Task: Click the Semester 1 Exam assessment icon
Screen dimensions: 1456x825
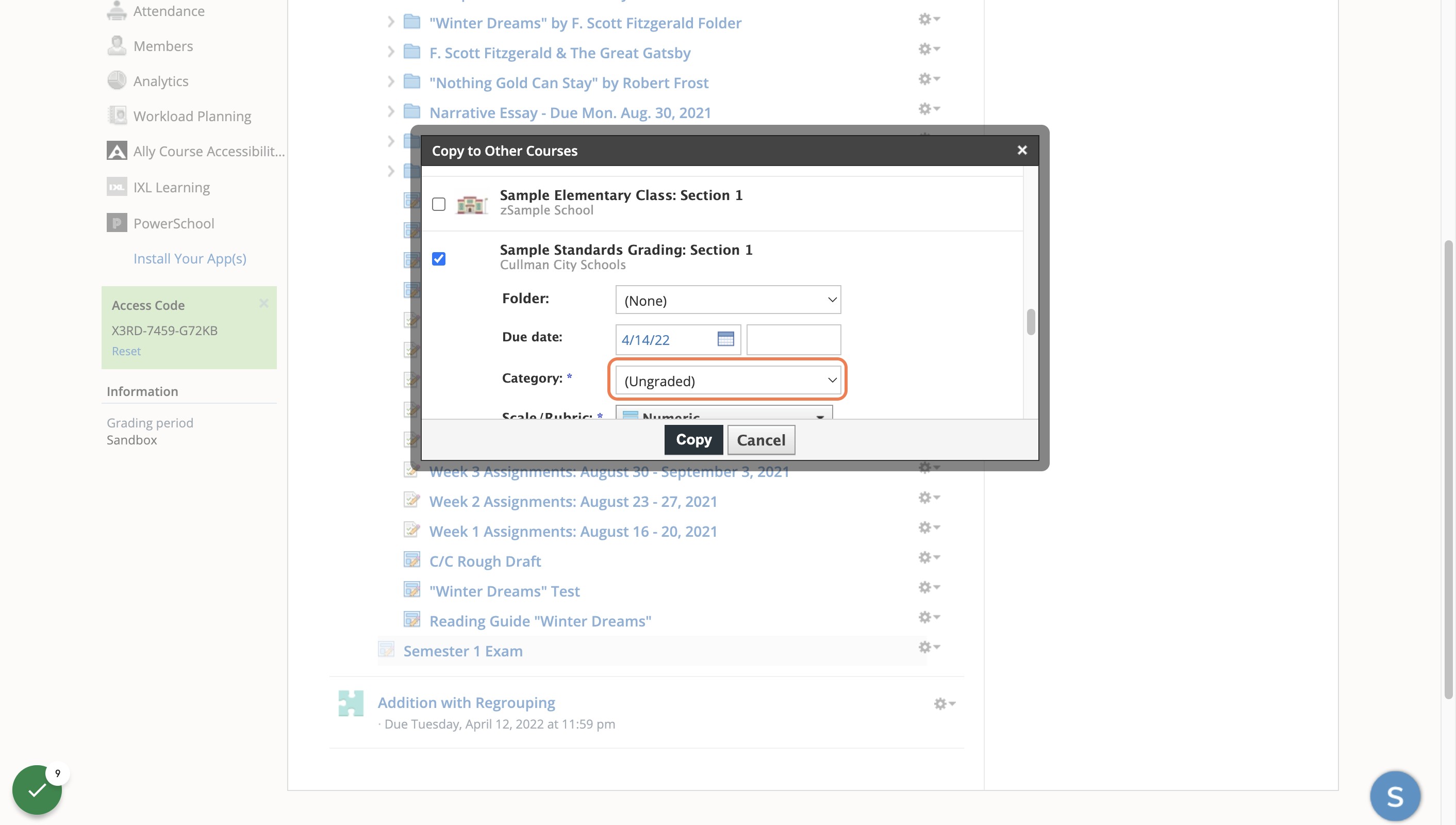Action: pos(386,649)
